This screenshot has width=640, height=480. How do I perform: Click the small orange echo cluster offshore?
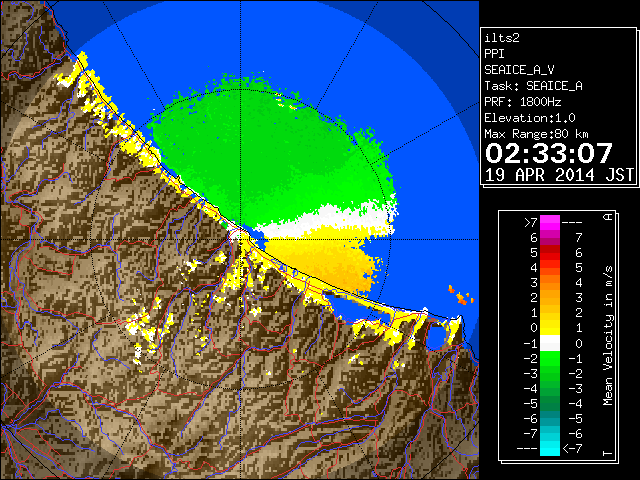coord(461,296)
